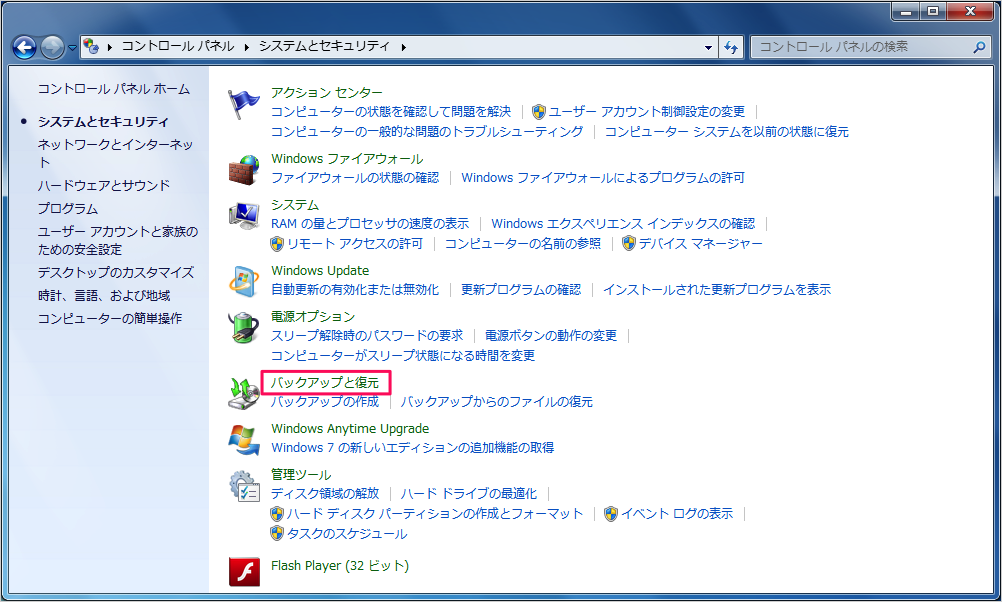Click the Action Center flag icon

coord(243,104)
